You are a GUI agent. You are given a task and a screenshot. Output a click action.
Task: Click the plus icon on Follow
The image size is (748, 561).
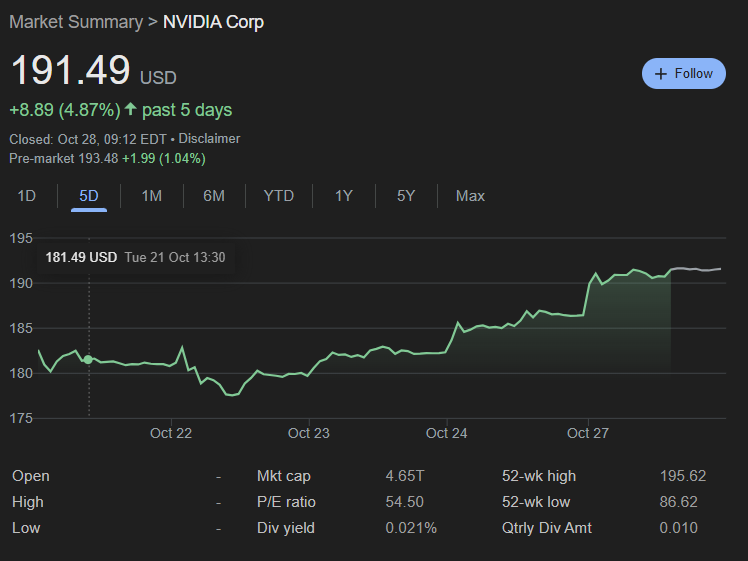[660, 73]
